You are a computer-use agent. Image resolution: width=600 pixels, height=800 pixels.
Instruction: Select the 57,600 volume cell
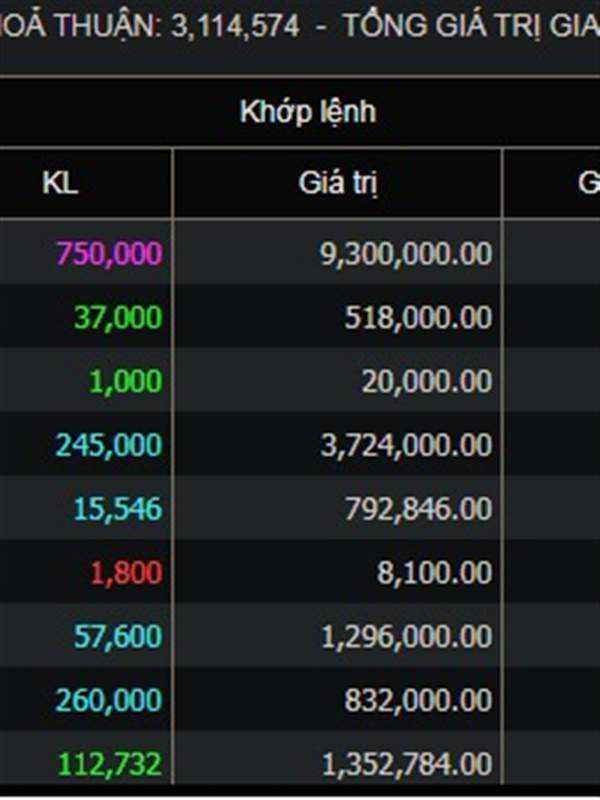pos(85,635)
